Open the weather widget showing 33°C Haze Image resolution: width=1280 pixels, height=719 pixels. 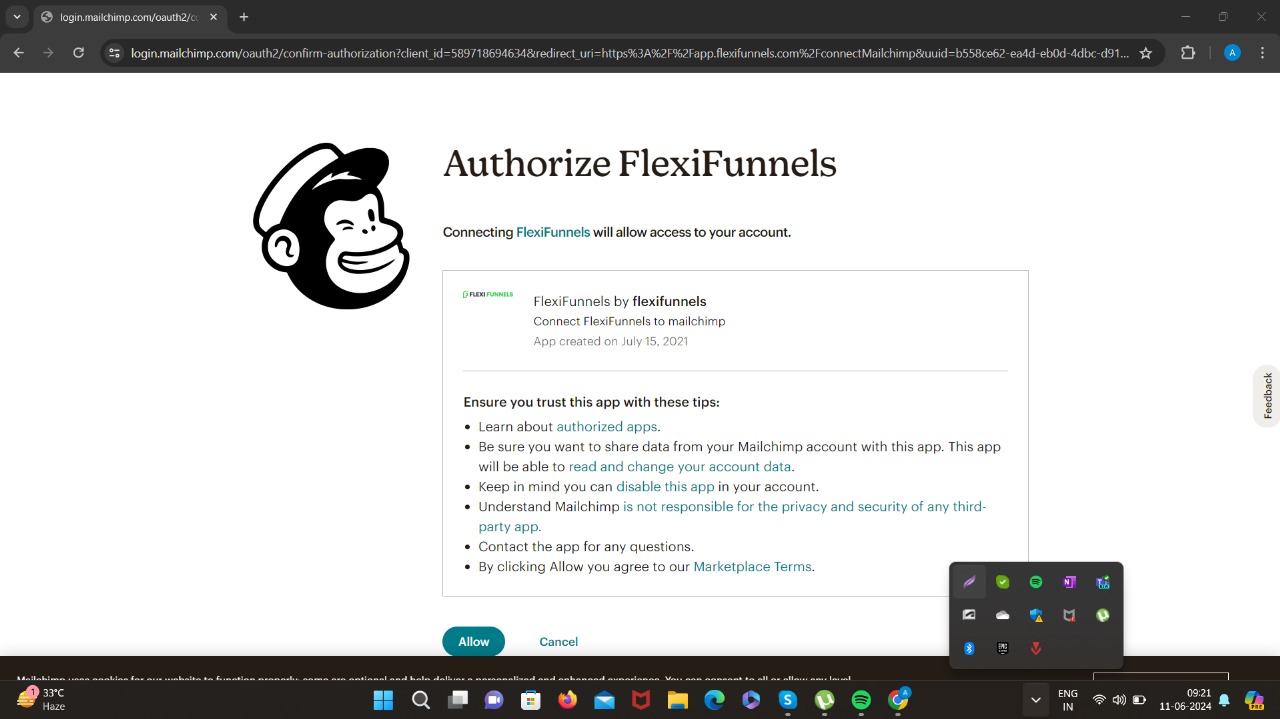tap(42, 699)
